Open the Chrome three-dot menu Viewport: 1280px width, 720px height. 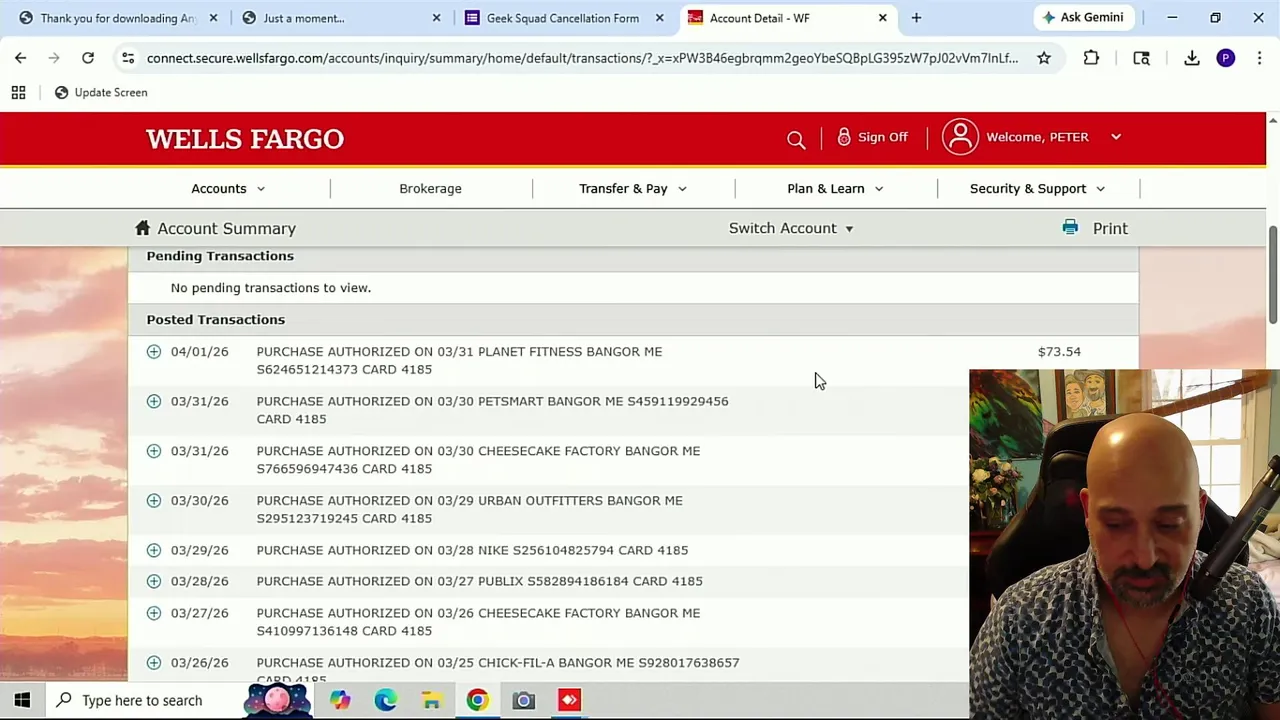pos(1259,58)
